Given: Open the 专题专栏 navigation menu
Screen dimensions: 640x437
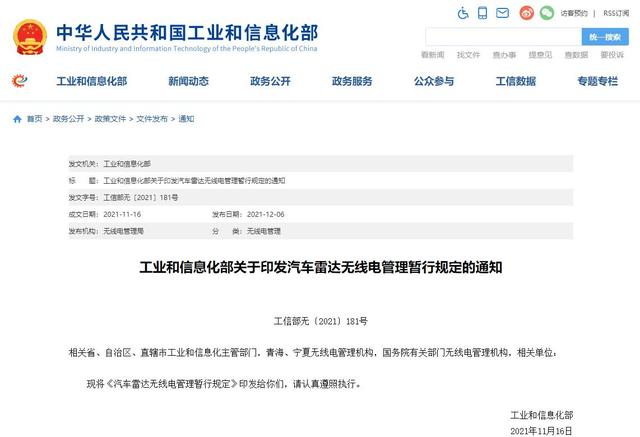Looking at the screenshot, I should click(597, 81).
